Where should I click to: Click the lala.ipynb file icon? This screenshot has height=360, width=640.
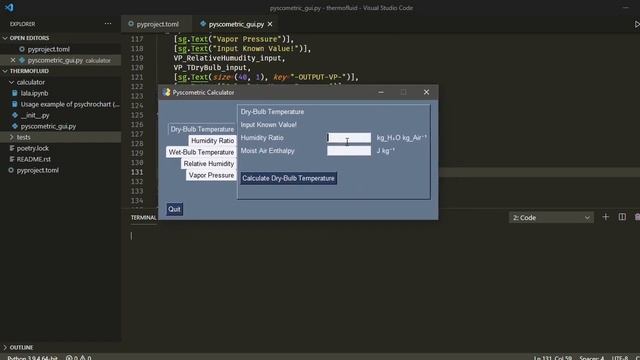point(15,93)
